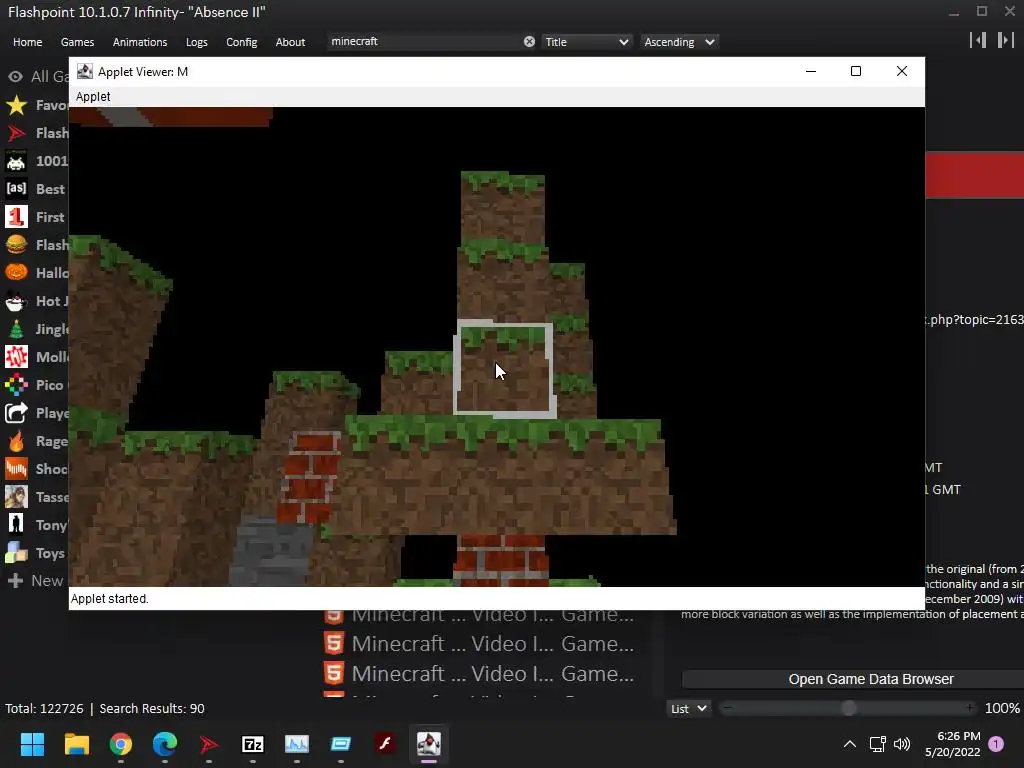The width and height of the screenshot is (1024, 768).
Task: Open the About tab
Action: point(290,42)
